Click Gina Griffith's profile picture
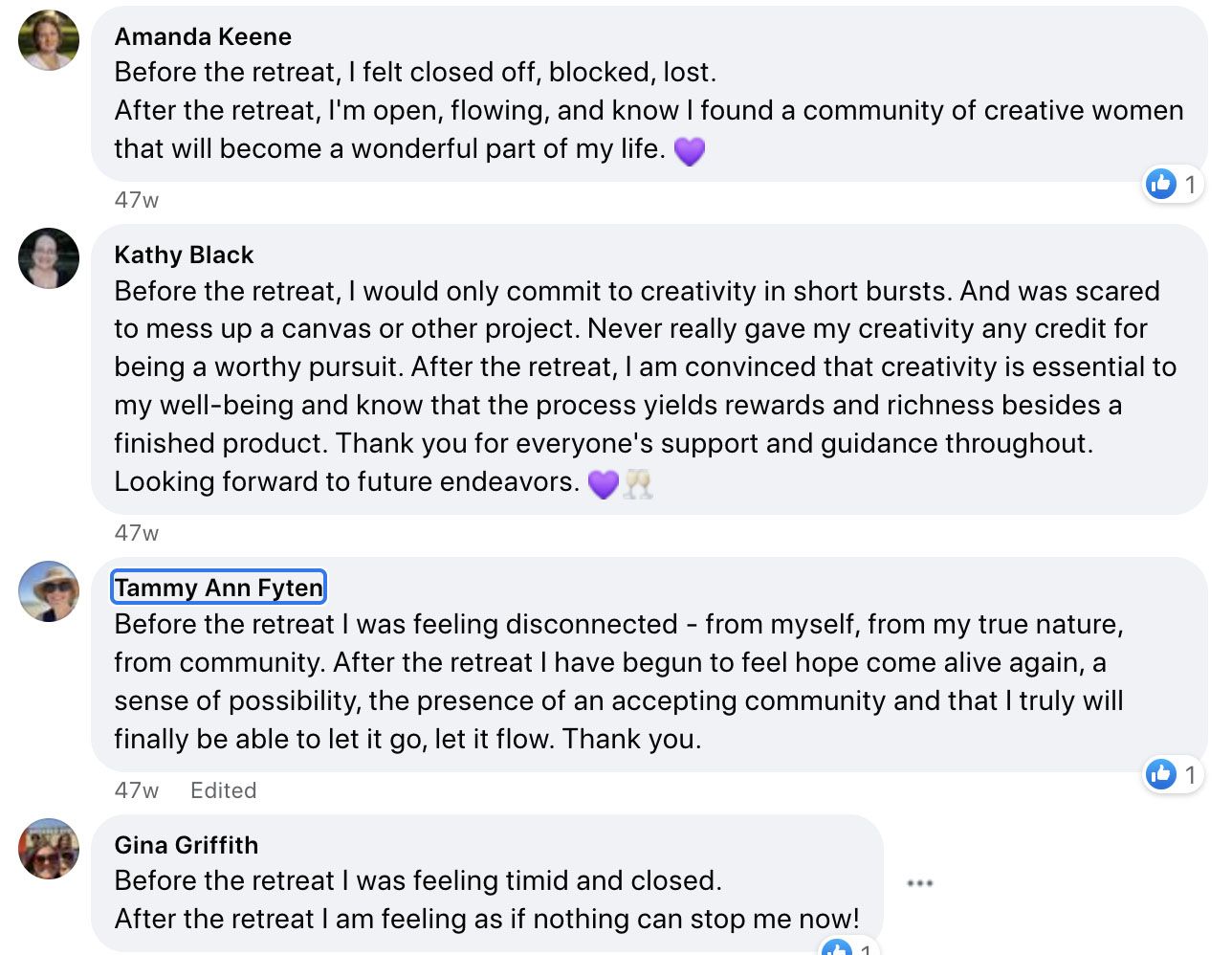 pyautogui.click(x=49, y=849)
